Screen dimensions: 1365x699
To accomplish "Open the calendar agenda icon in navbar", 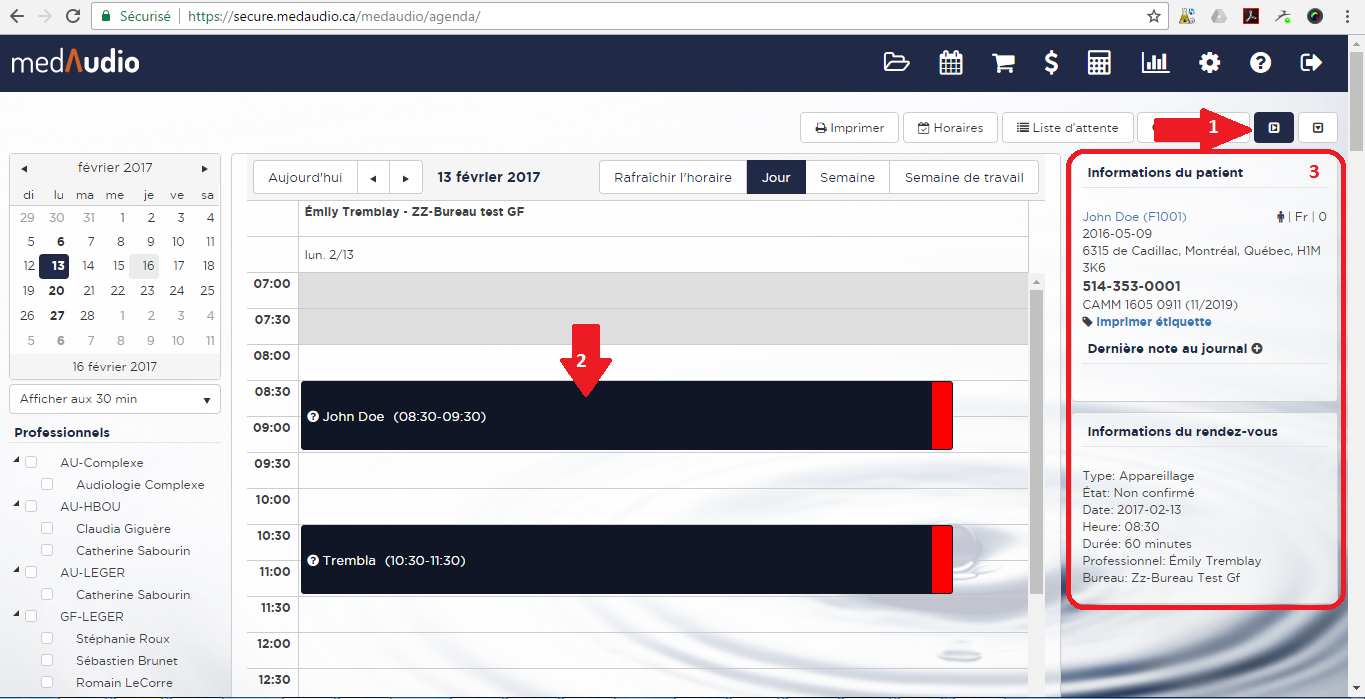I will pyautogui.click(x=950, y=63).
